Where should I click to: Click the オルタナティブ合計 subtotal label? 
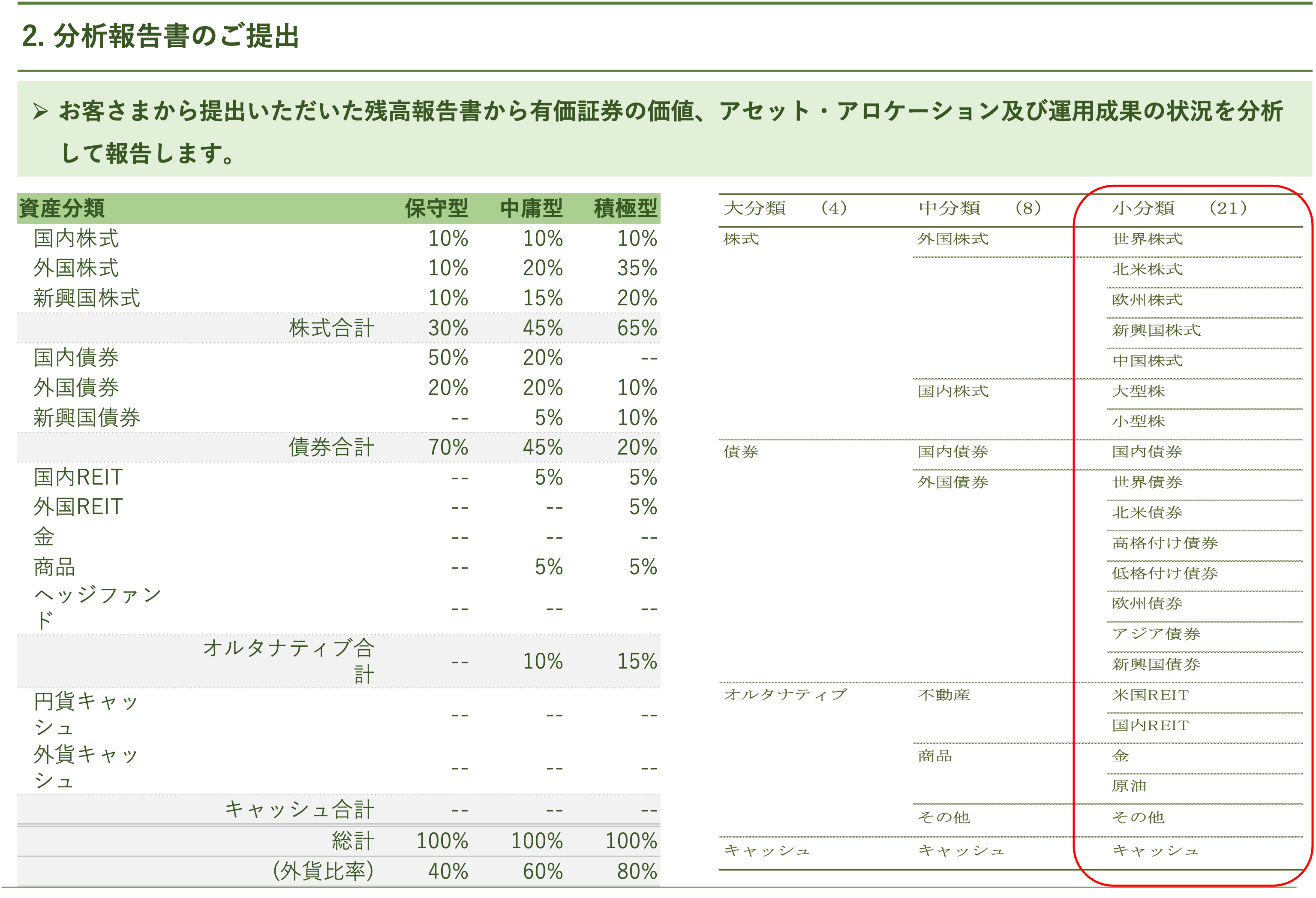pos(289,660)
